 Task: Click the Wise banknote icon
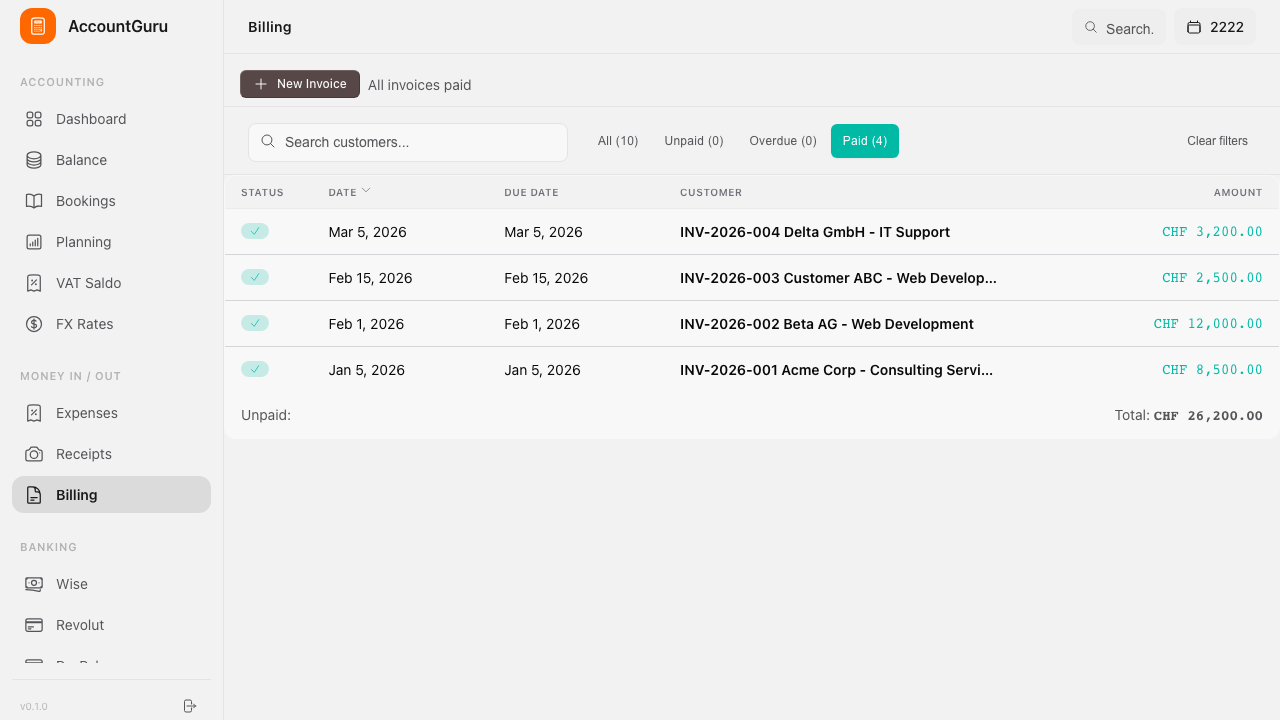click(34, 584)
